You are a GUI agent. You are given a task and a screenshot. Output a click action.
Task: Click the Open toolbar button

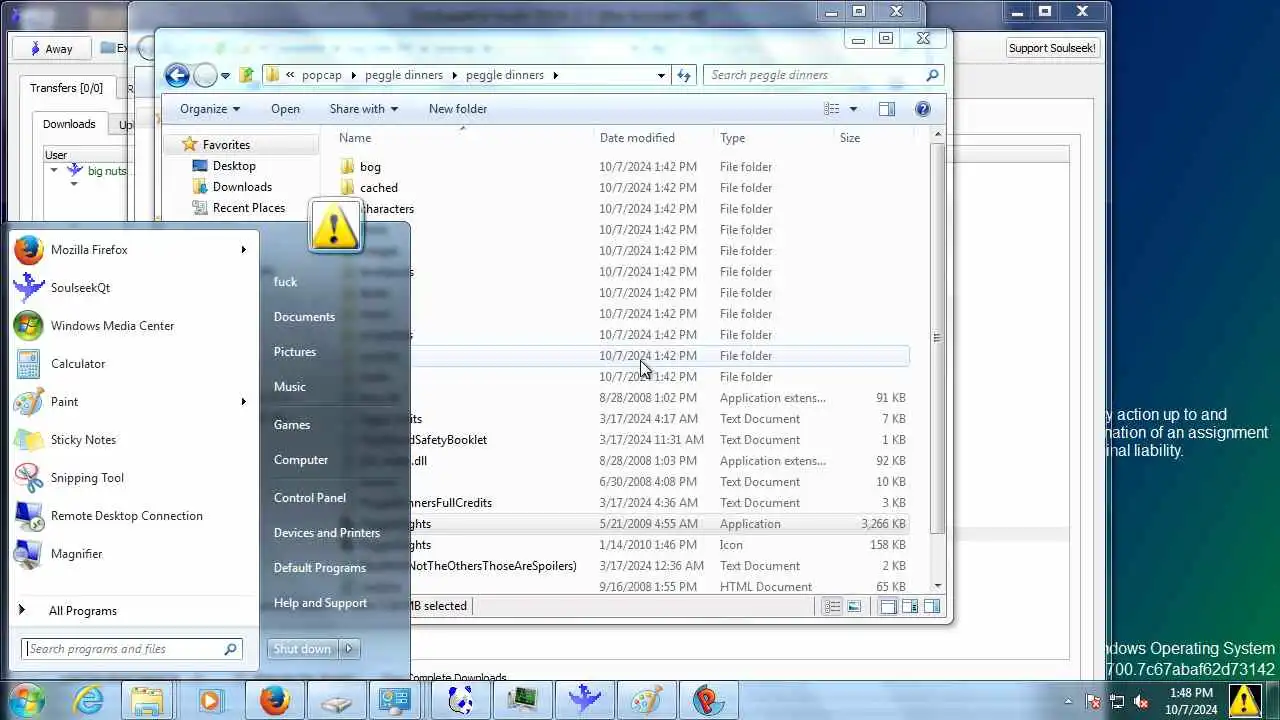pos(285,109)
